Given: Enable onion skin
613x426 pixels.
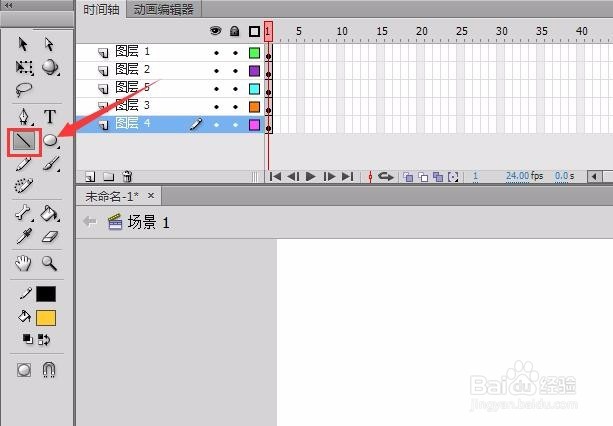Looking at the screenshot, I should (408, 177).
